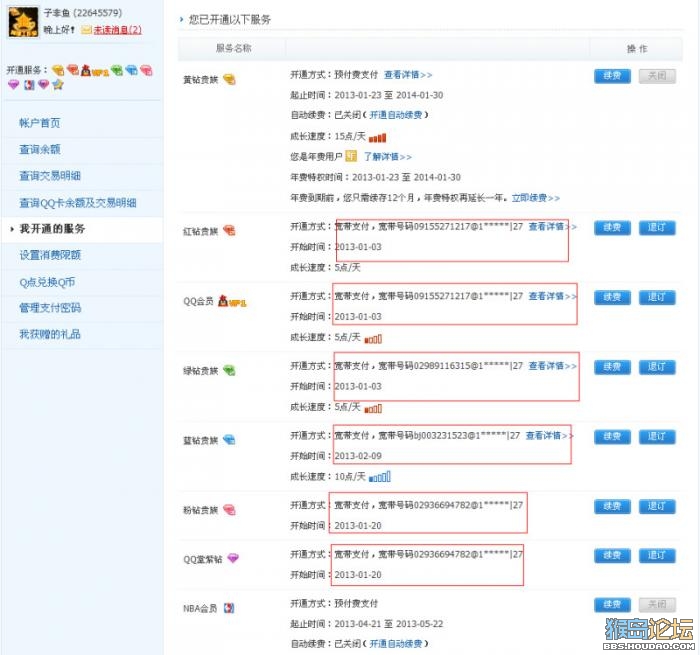
Task: Click the 服务名称 column header
Action: click(x=233, y=48)
